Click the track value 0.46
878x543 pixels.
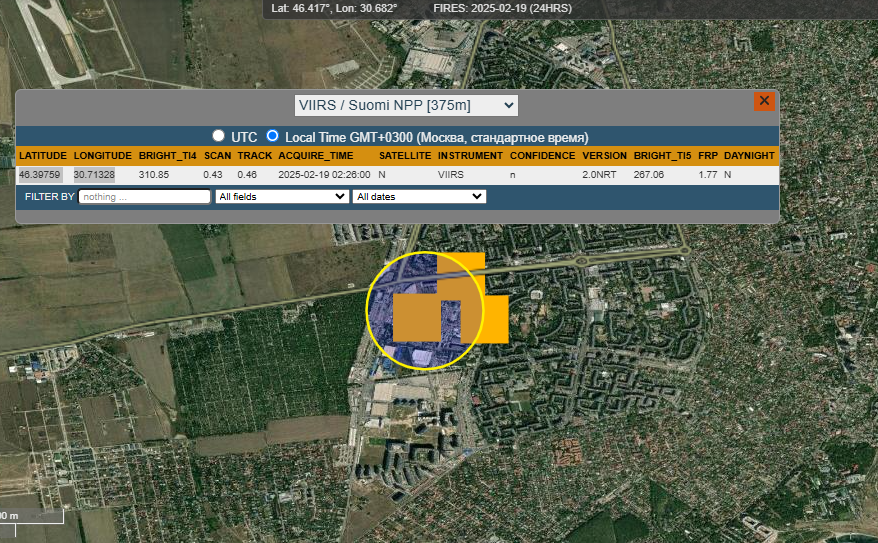click(247, 175)
